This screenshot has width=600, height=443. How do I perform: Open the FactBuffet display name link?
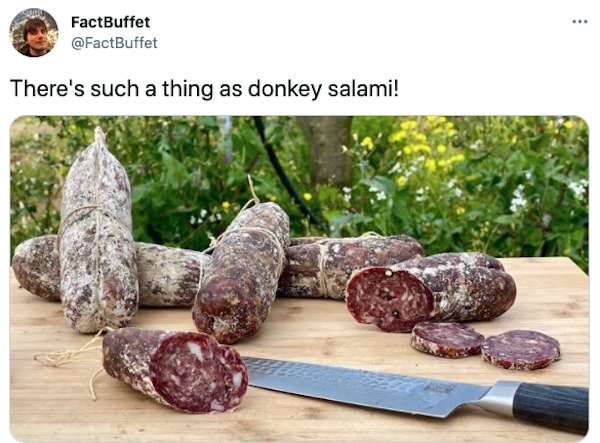pyautogui.click(x=110, y=22)
